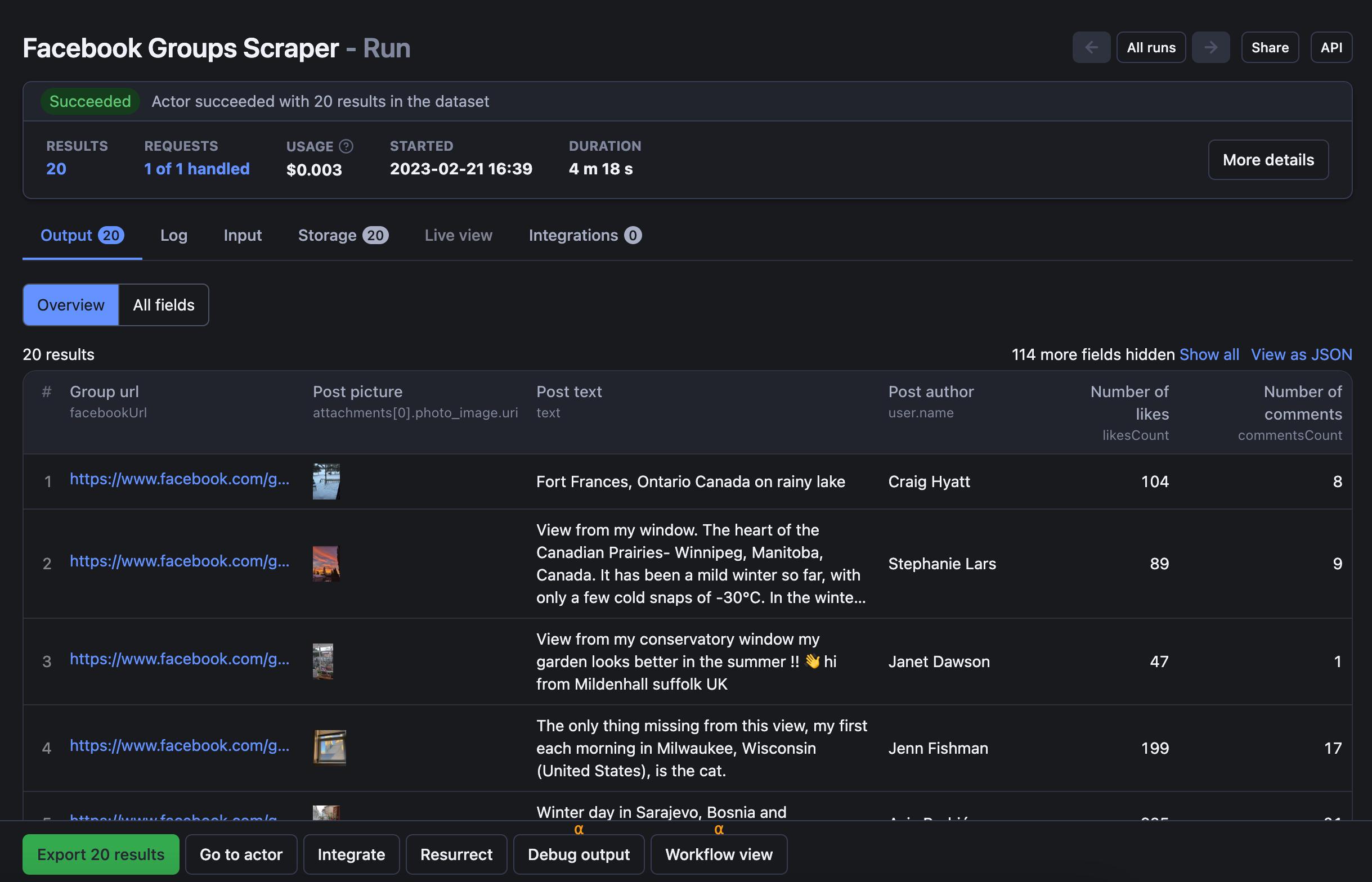This screenshot has width=1372, height=882.
Task: Click Go to actor button
Action: (241, 854)
